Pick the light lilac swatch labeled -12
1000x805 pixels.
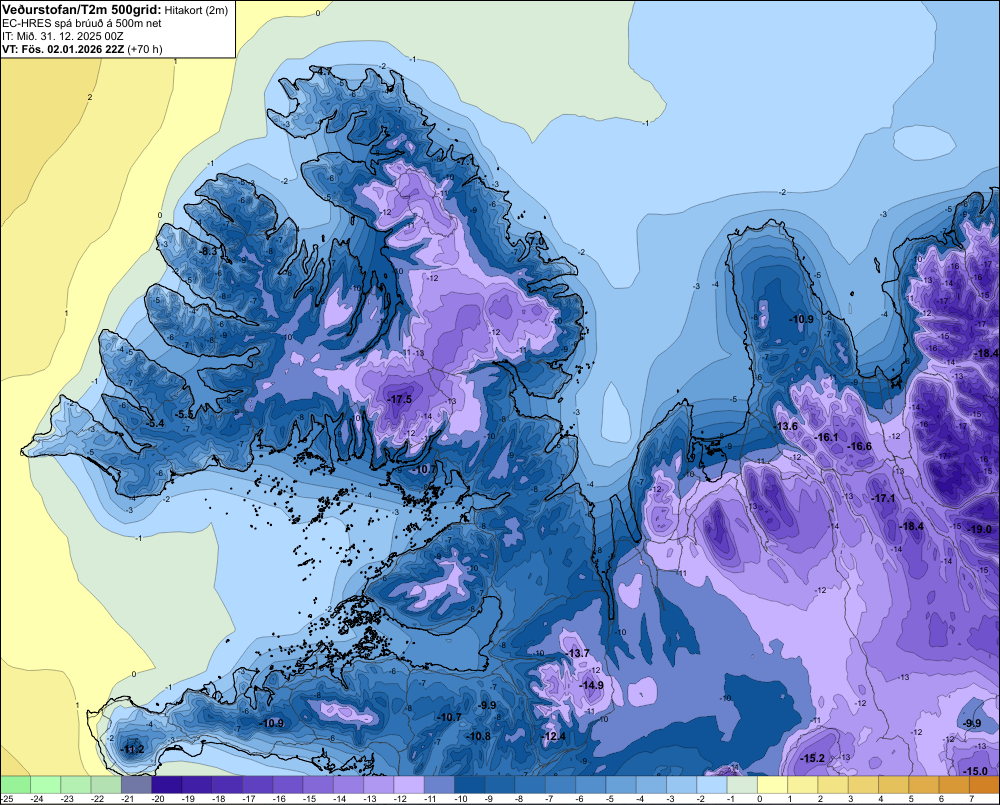[x=409, y=784]
